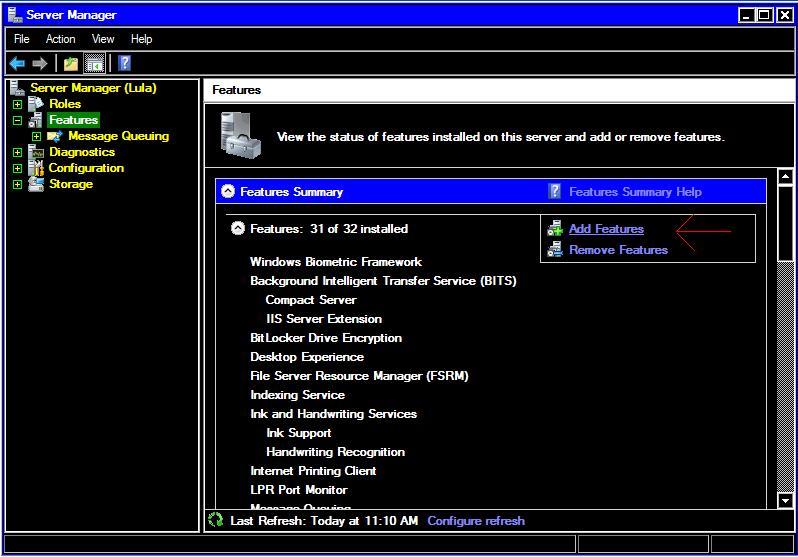
Task: Toggle the Show/Hide console tree toolbar icon
Action: (94, 64)
